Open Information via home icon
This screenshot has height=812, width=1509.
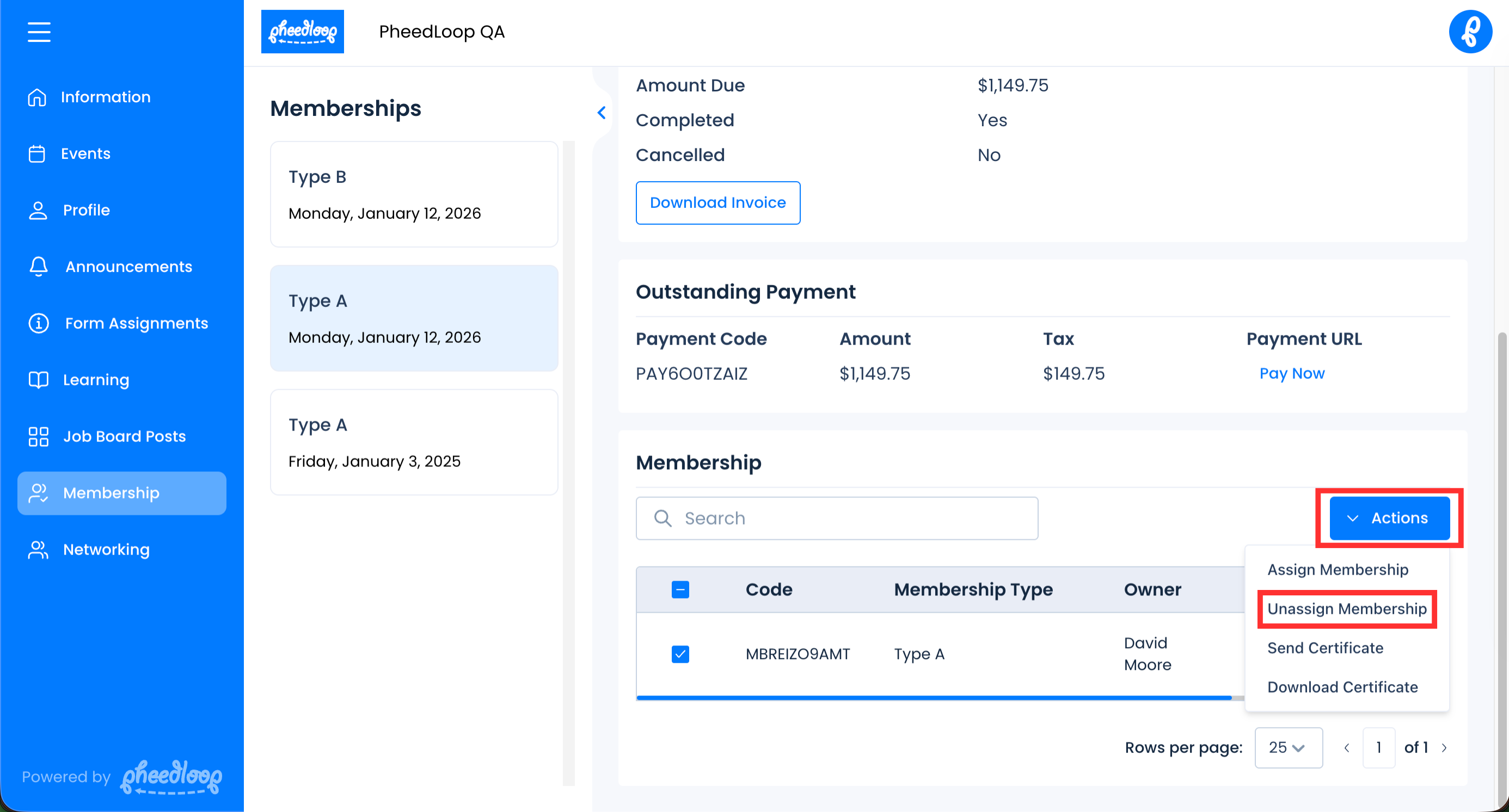tap(37, 97)
